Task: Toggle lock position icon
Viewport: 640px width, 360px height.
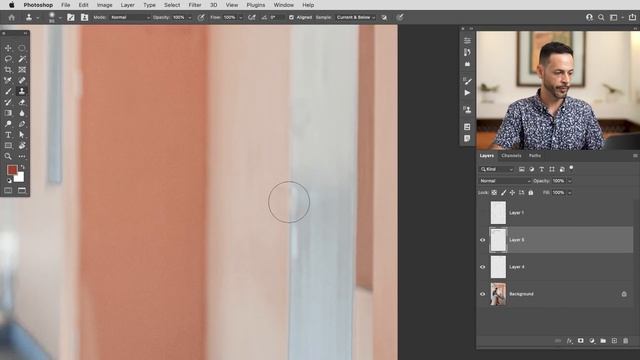Action: click(512, 192)
